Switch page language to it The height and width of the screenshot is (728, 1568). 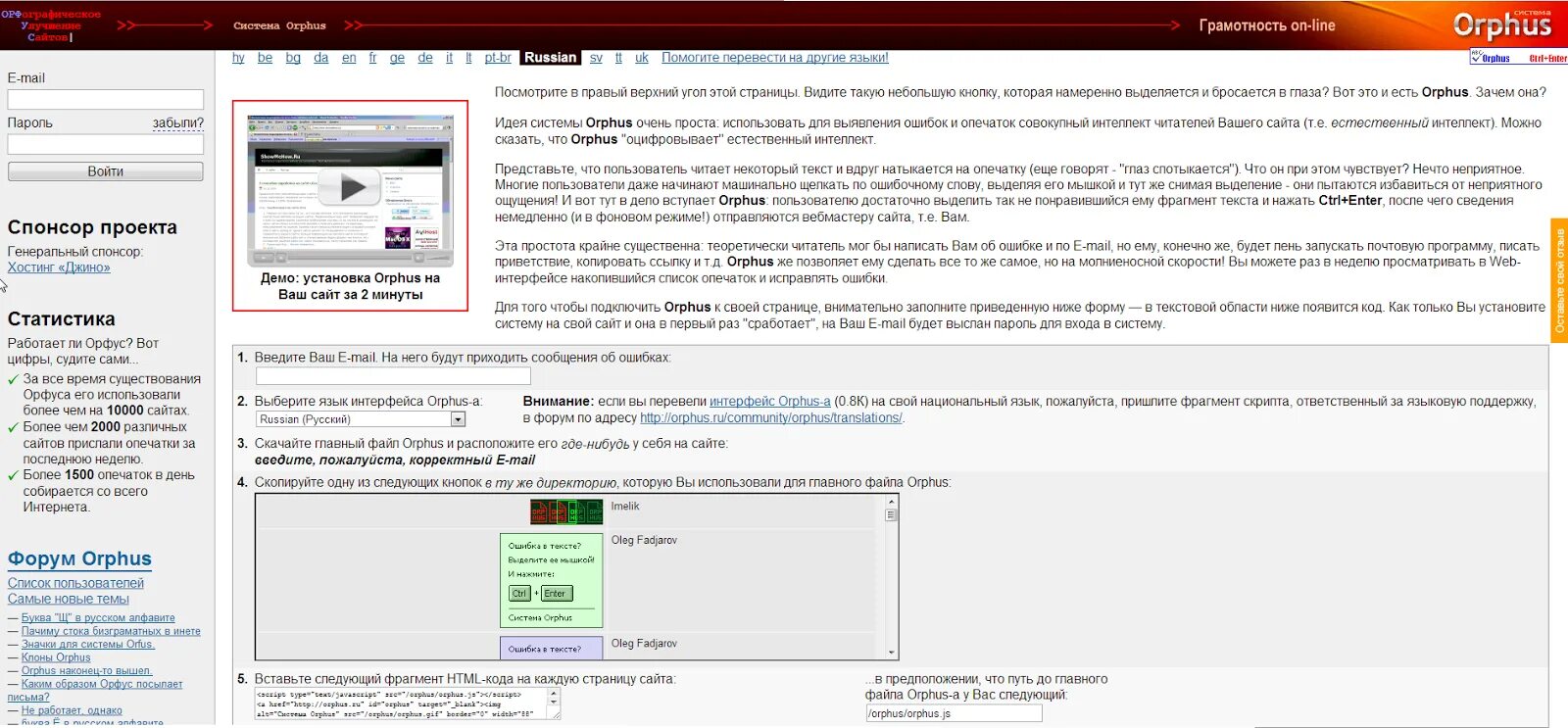450,58
